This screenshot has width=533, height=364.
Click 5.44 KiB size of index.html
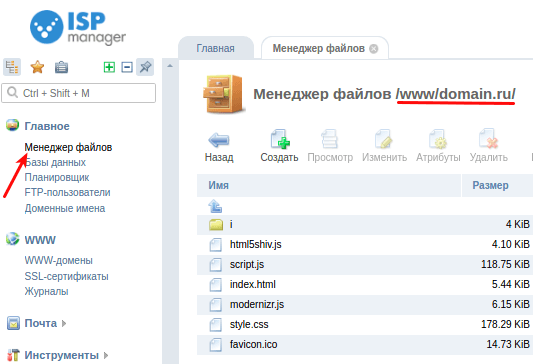(511, 284)
